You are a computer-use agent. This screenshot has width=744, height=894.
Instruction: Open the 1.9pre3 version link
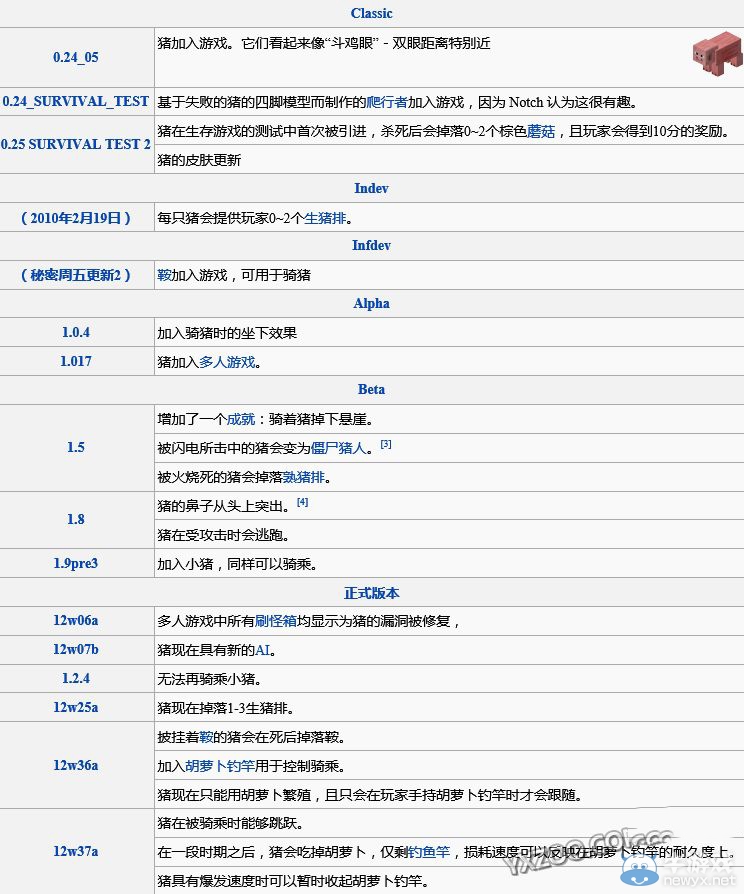tap(76, 563)
